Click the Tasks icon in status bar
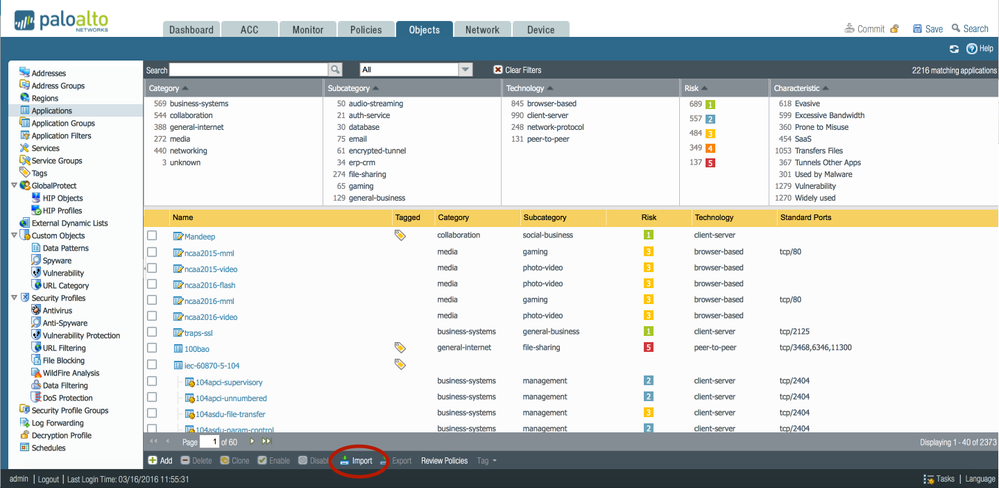 click(929, 479)
